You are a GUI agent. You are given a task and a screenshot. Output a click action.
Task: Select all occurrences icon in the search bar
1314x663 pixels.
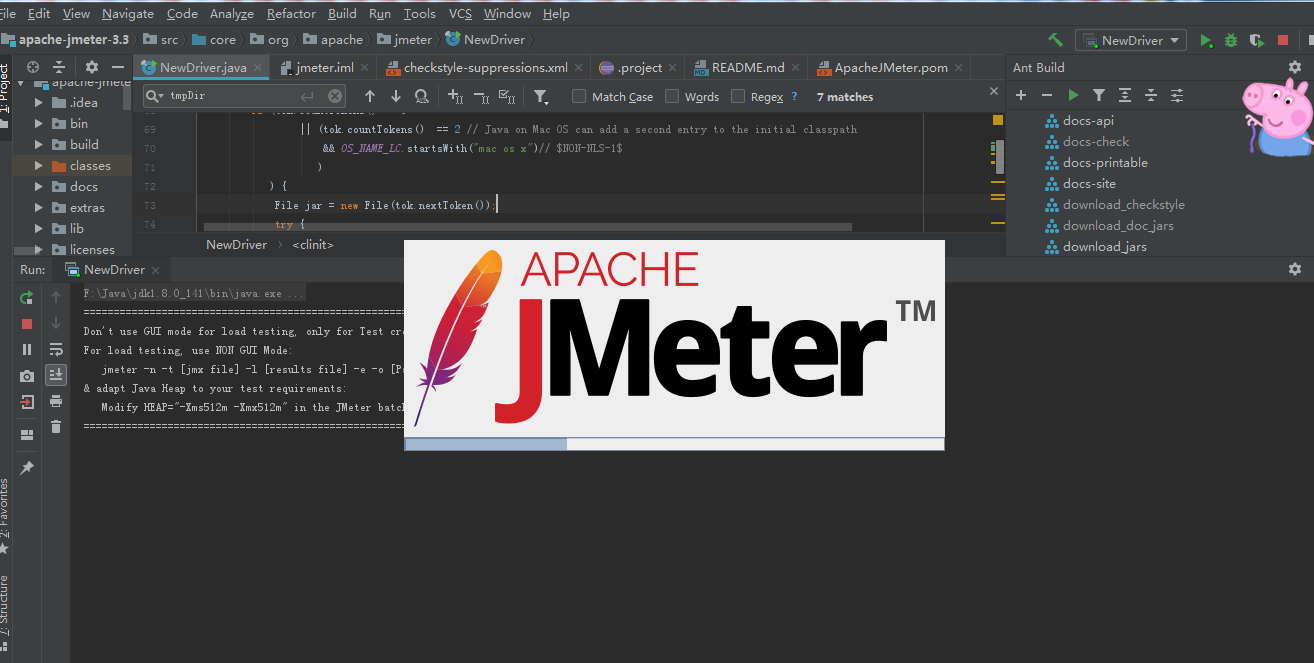(507, 96)
